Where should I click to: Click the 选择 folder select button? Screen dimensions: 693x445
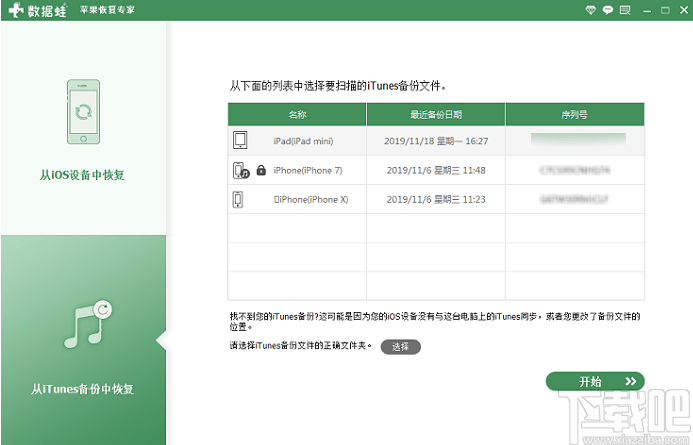(400, 347)
